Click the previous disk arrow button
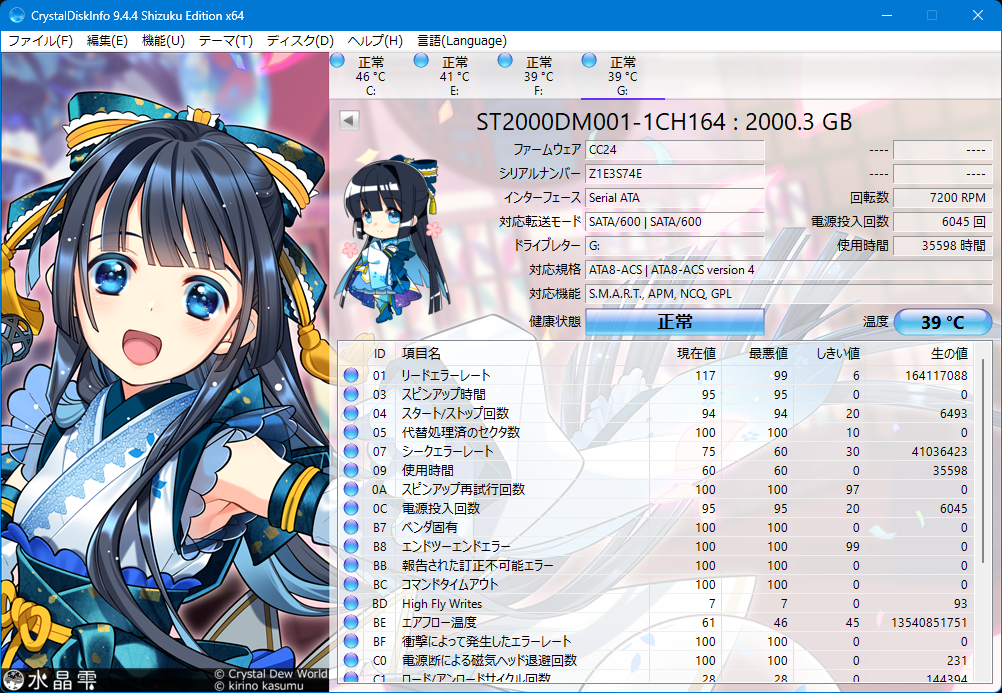 [349, 120]
